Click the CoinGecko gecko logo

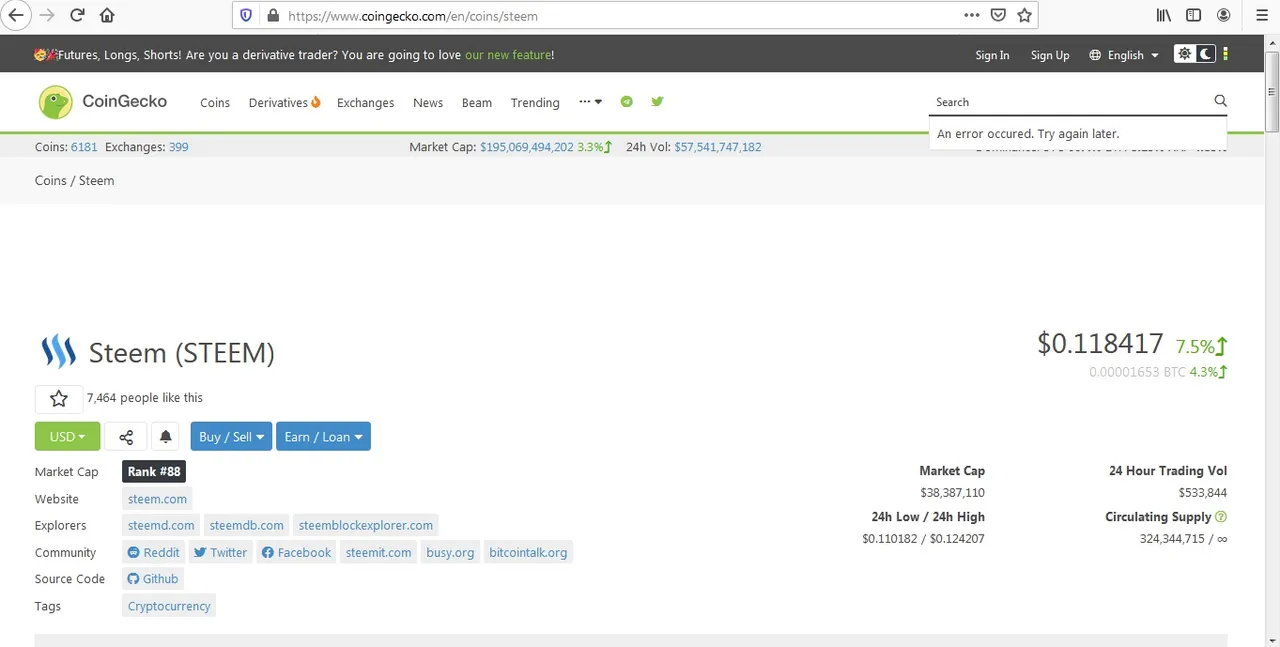56,102
